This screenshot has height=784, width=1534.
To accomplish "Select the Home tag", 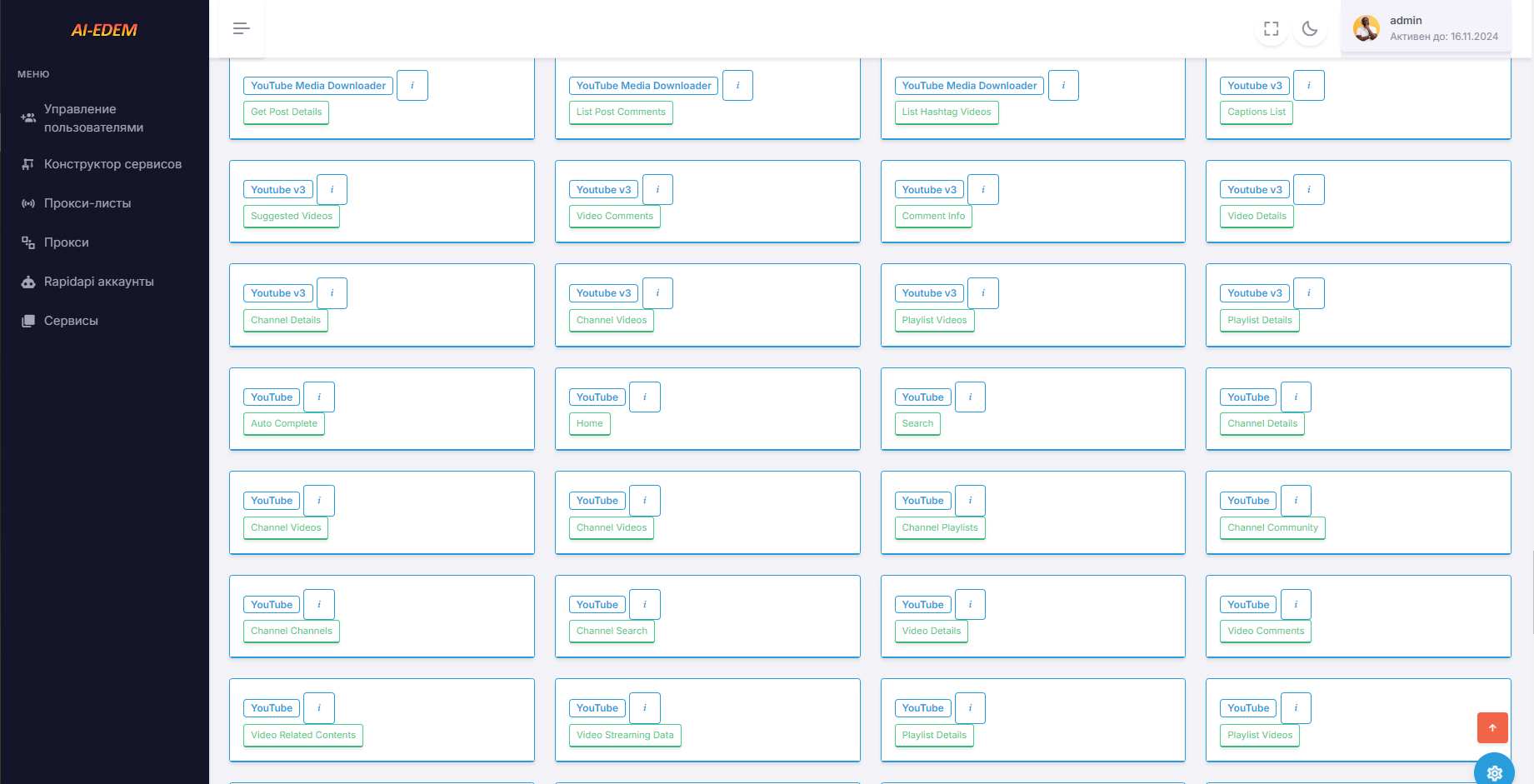I will (590, 424).
